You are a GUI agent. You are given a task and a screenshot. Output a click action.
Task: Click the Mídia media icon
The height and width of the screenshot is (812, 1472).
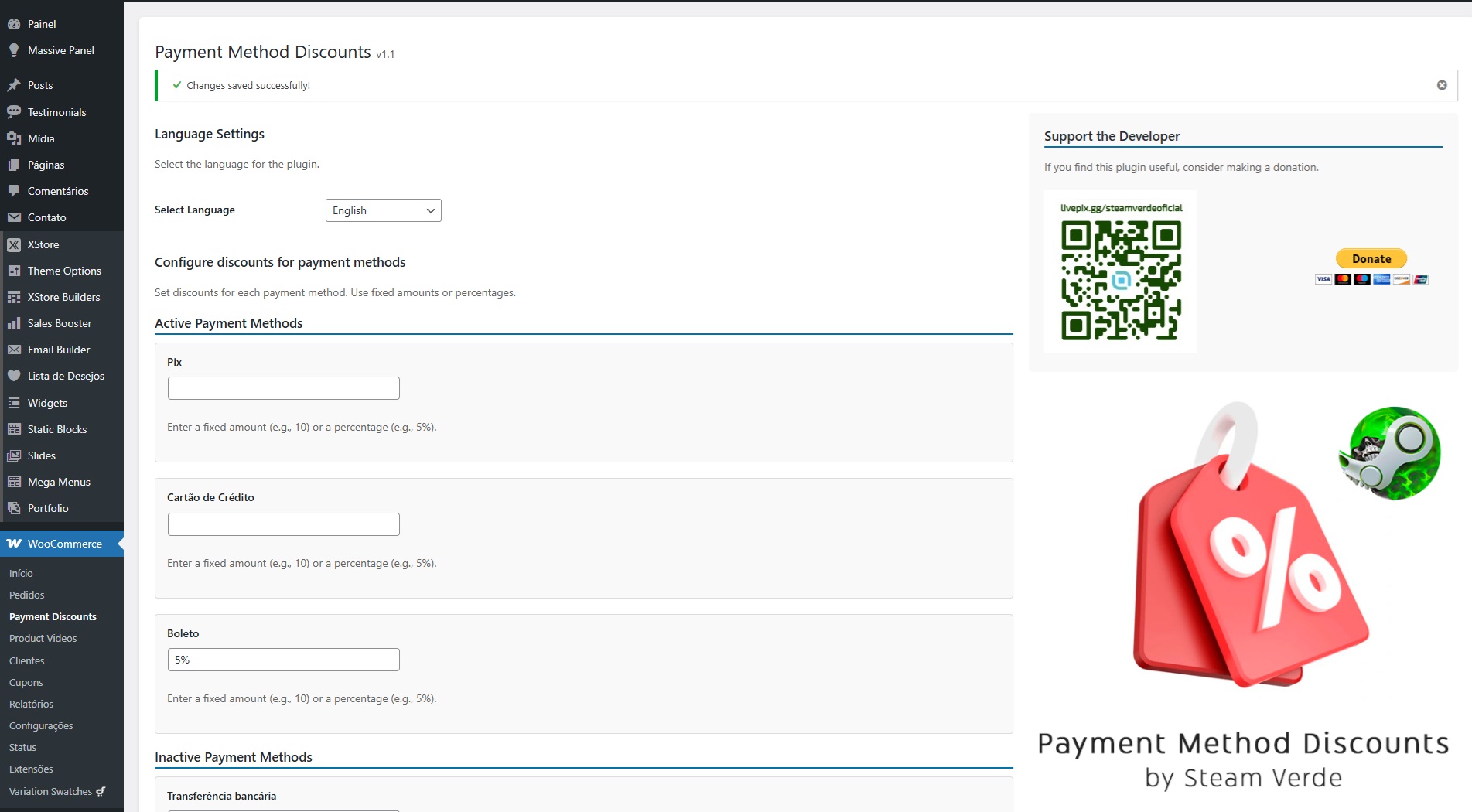pos(14,138)
